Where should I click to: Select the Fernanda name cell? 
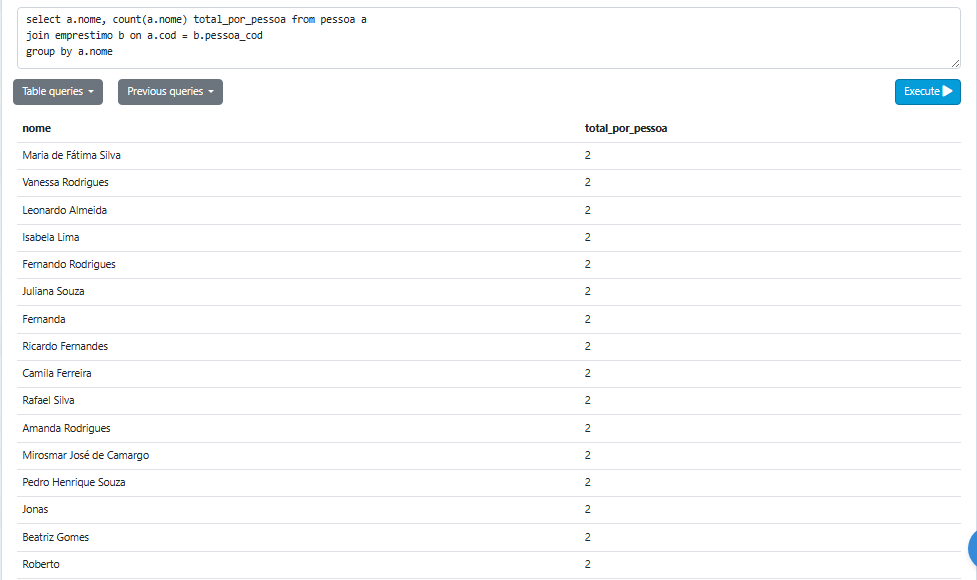(x=44, y=319)
